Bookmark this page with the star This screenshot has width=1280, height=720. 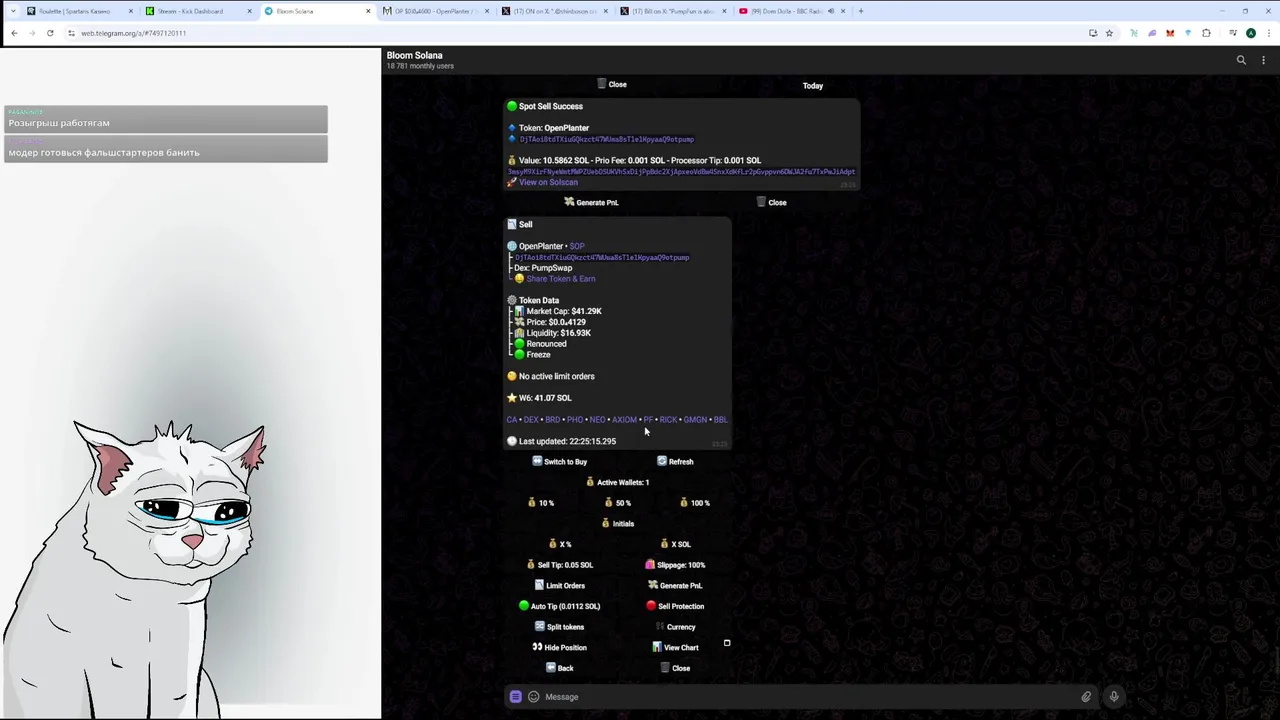point(1109,33)
